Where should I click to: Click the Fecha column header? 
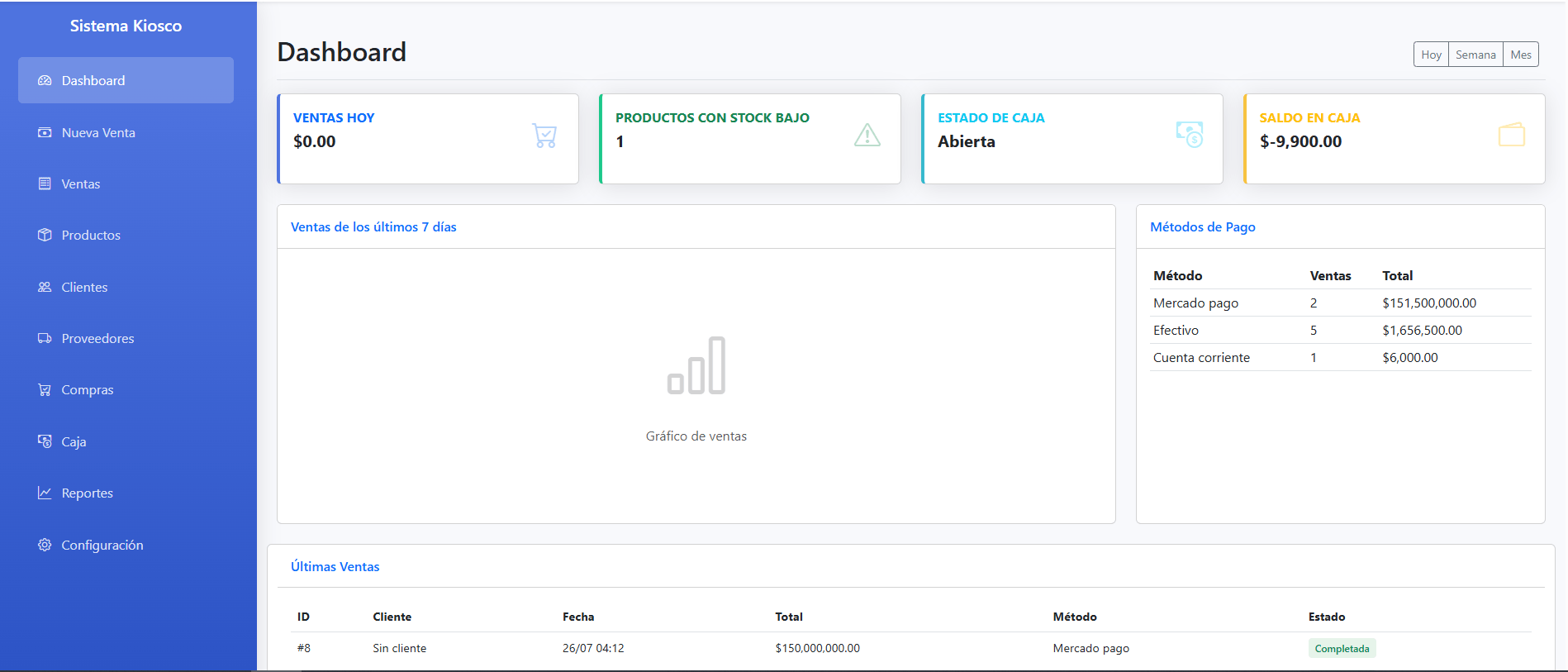578,617
